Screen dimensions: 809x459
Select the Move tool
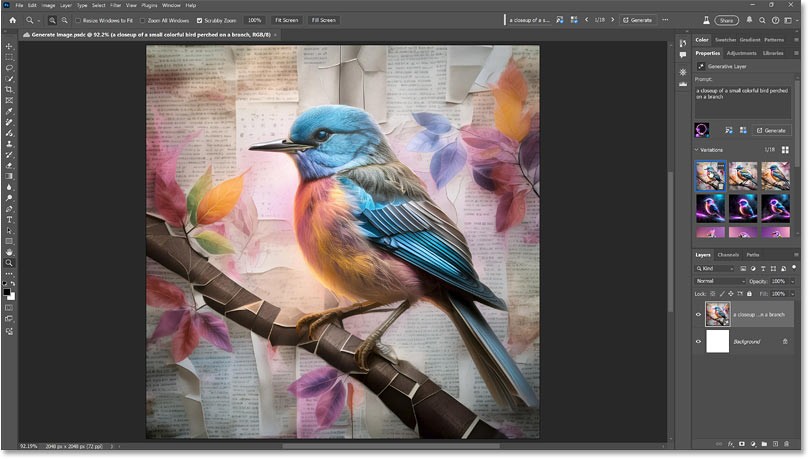[9, 47]
